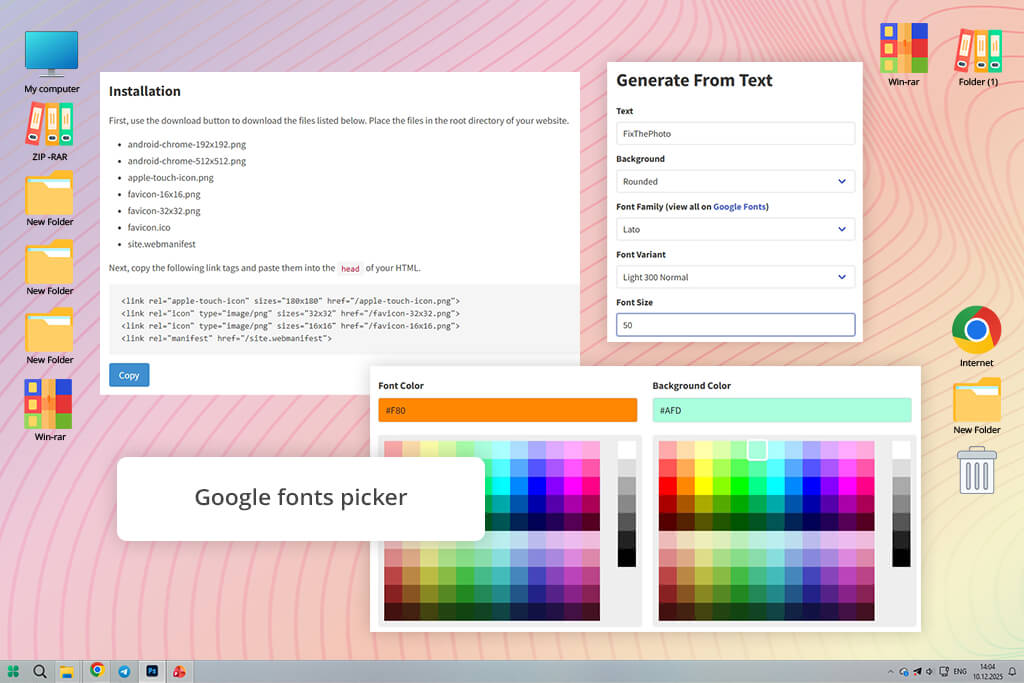The image size is (1024, 683).
Task: Click the Windows Start button in taskbar
Action: pos(13,671)
